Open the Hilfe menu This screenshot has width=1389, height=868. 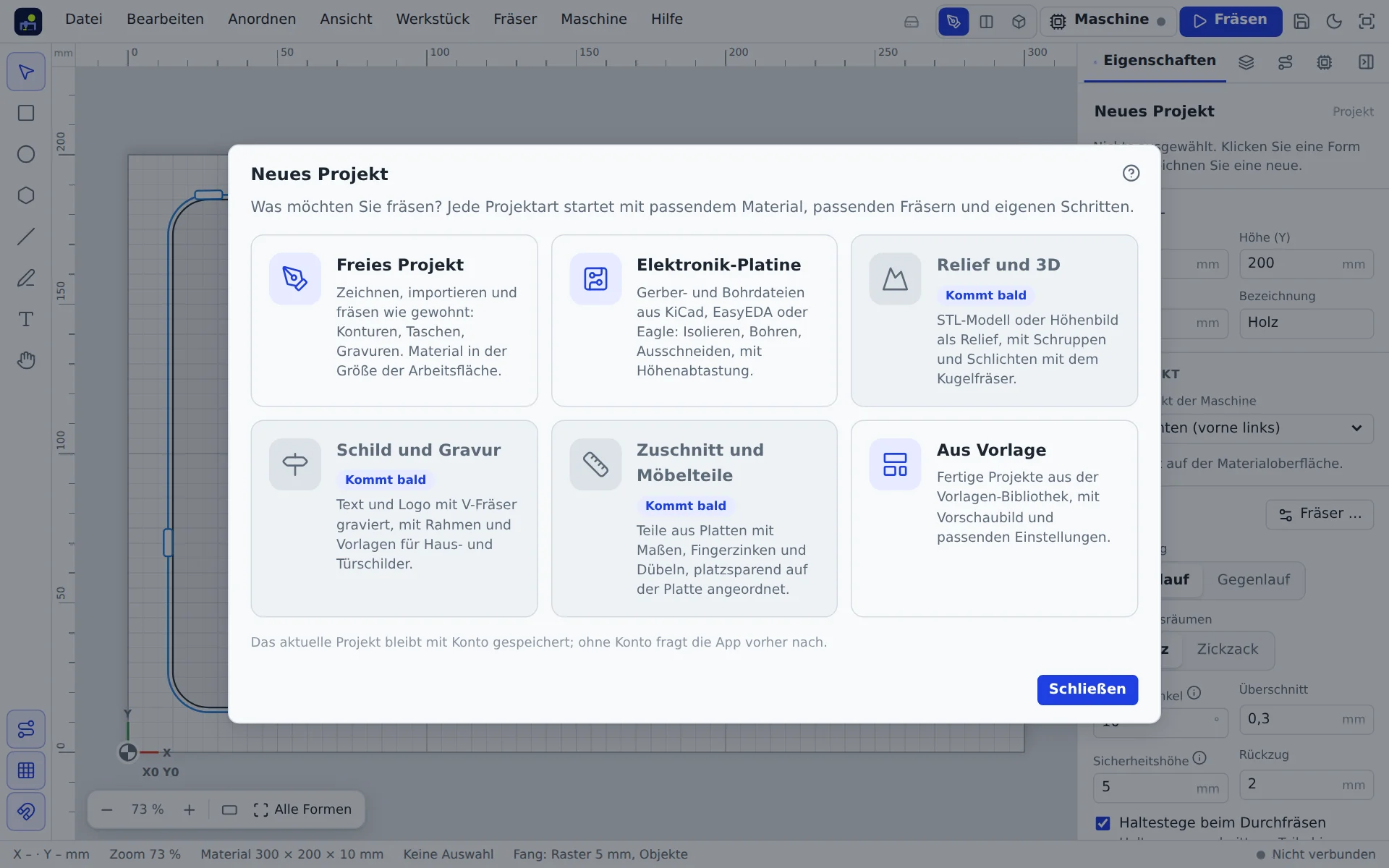666,20
